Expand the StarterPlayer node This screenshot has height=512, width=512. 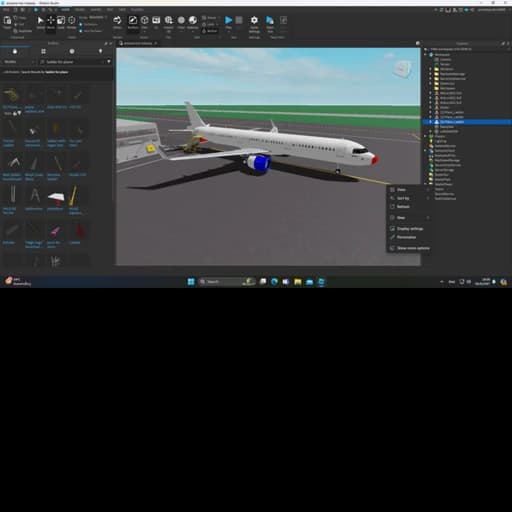pyautogui.click(x=426, y=184)
